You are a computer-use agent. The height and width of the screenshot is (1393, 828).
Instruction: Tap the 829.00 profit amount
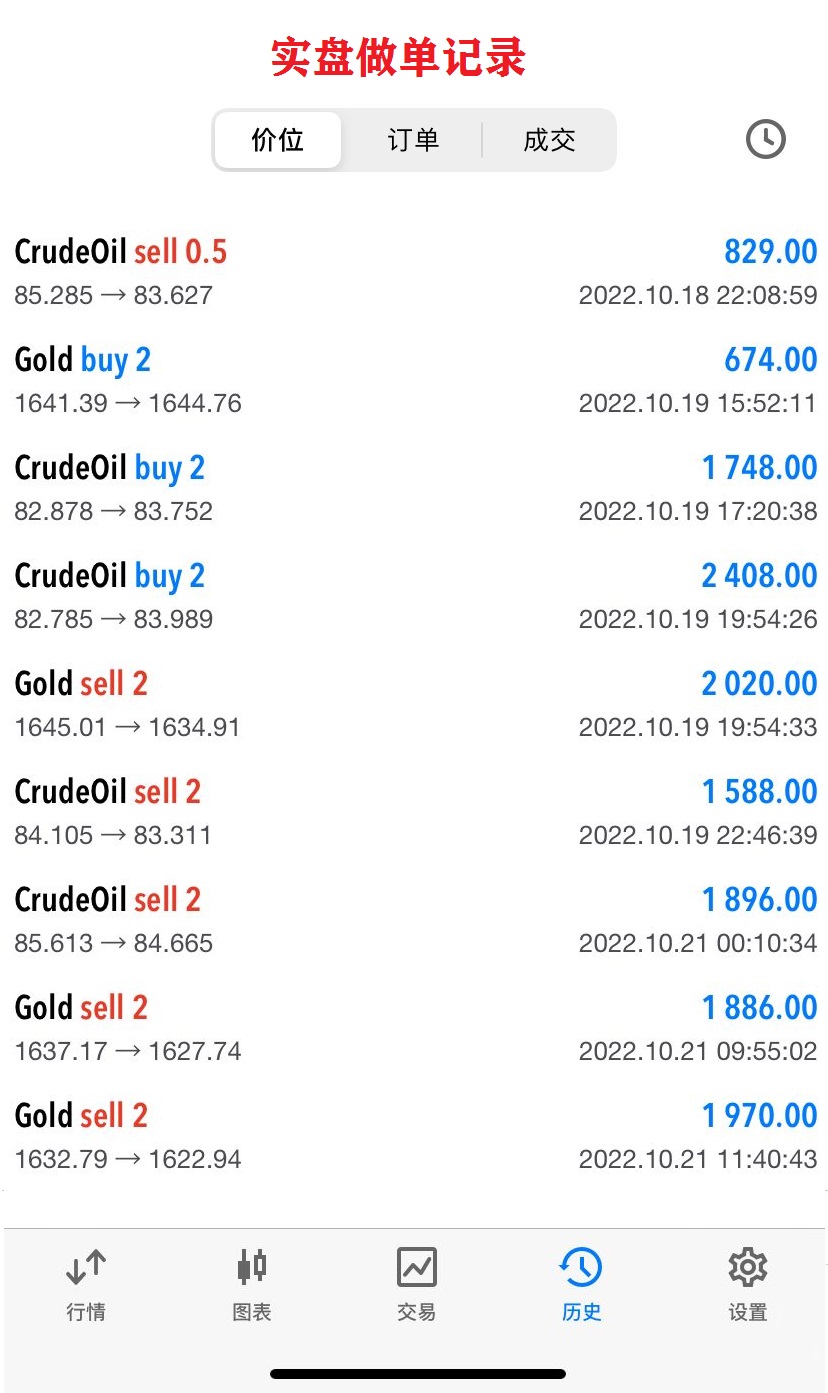[770, 252]
